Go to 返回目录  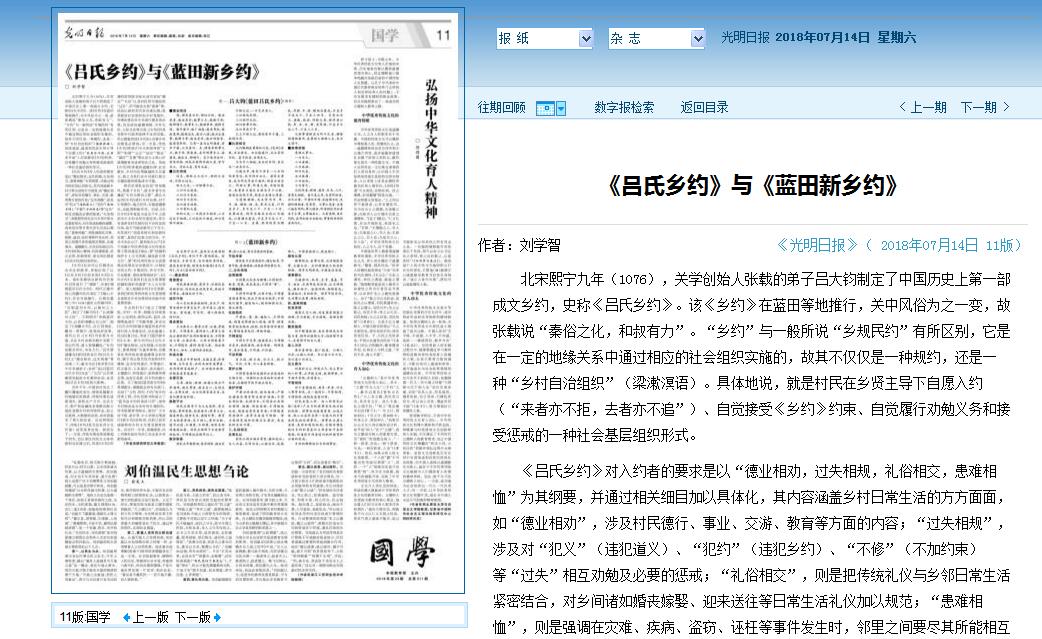pyautogui.click(x=704, y=108)
